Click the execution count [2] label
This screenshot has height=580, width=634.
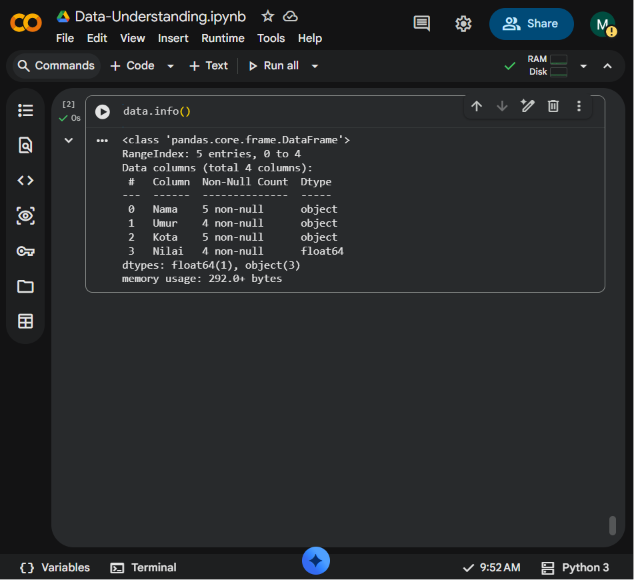(x=68, y=104)
